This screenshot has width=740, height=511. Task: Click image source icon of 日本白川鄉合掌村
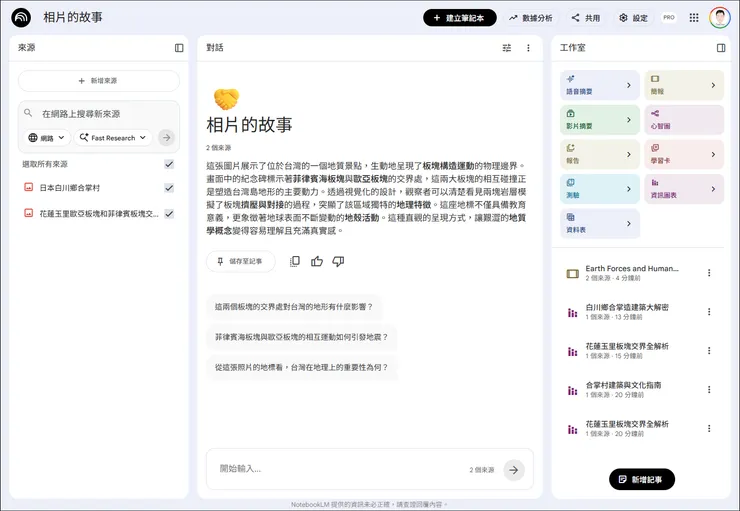point(28,187)
